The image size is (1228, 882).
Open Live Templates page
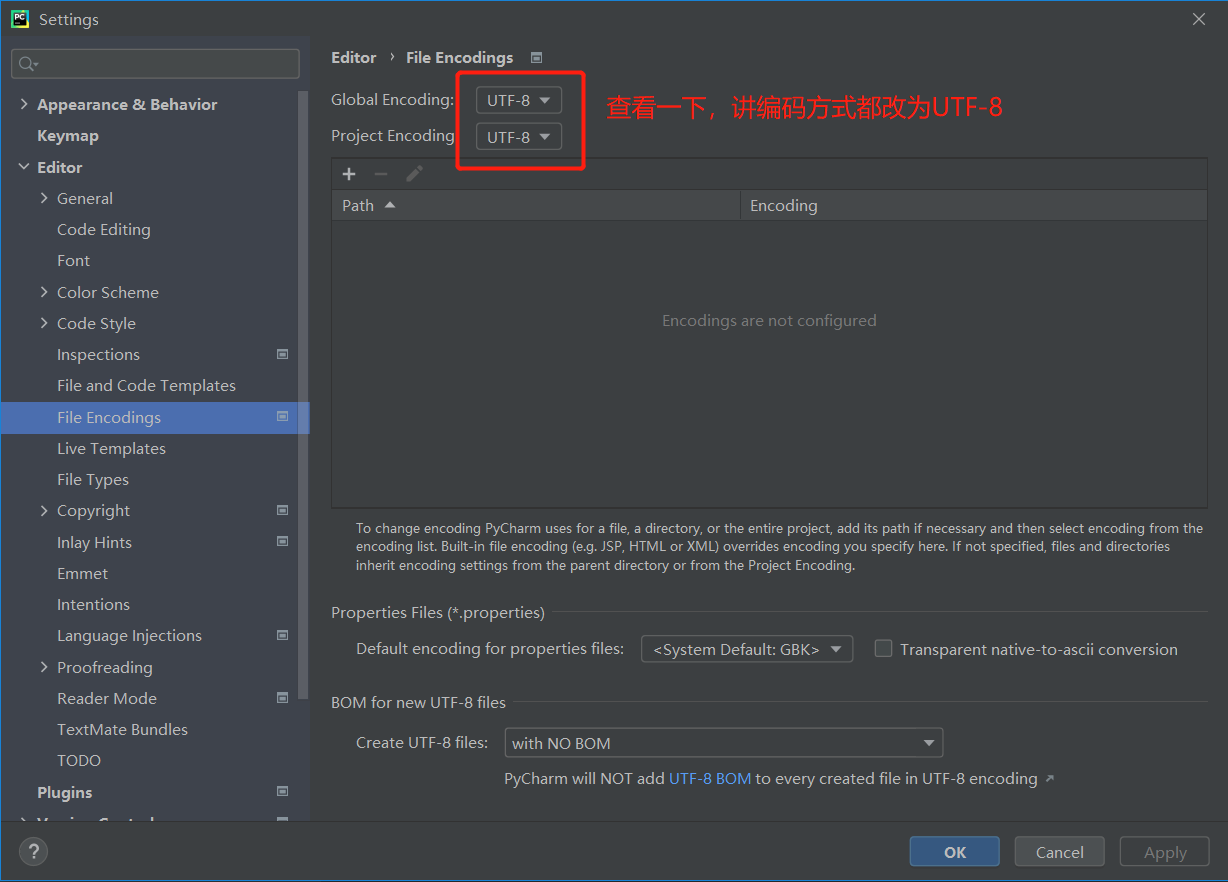pos(111,448)
